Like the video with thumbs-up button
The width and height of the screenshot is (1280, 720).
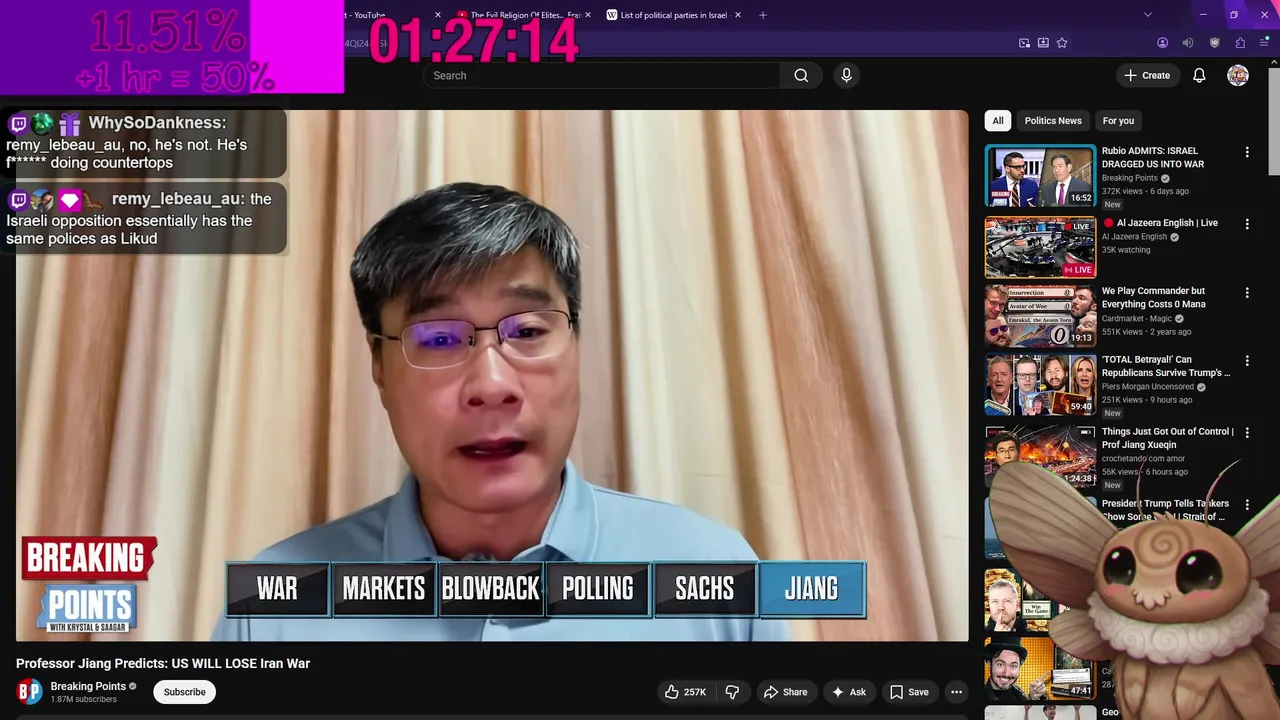point(685,692)
